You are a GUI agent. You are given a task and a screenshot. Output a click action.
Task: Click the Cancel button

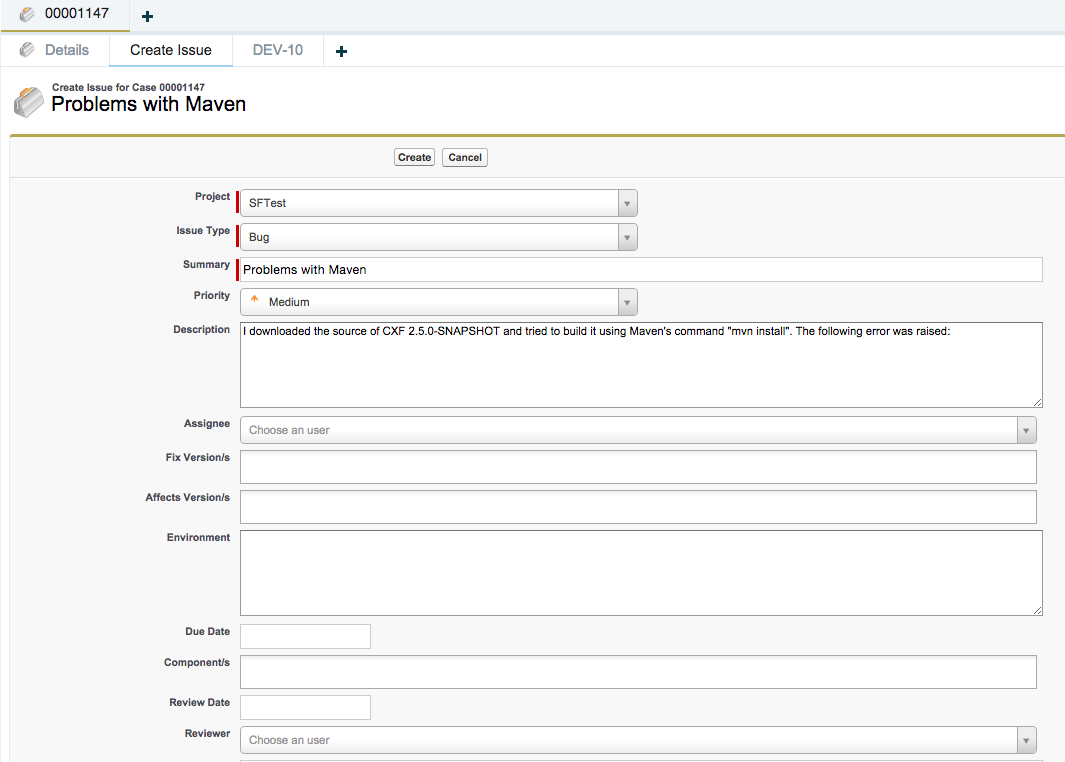click(464, 157)
